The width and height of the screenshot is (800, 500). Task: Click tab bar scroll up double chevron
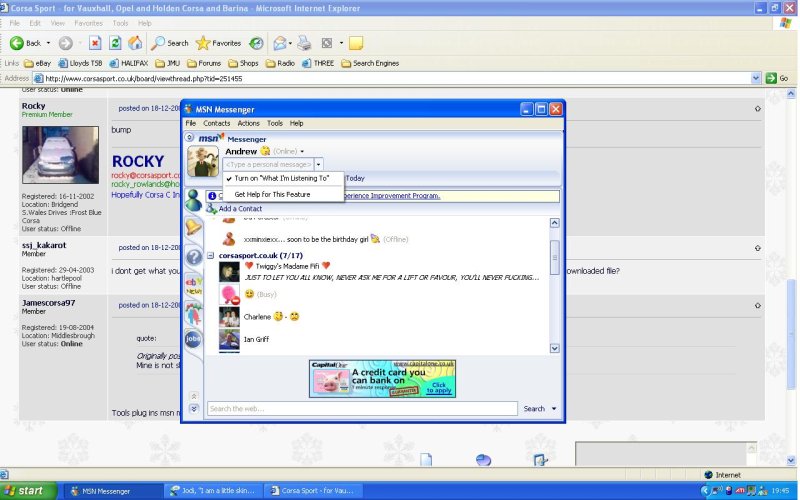(x=193, y=396)
